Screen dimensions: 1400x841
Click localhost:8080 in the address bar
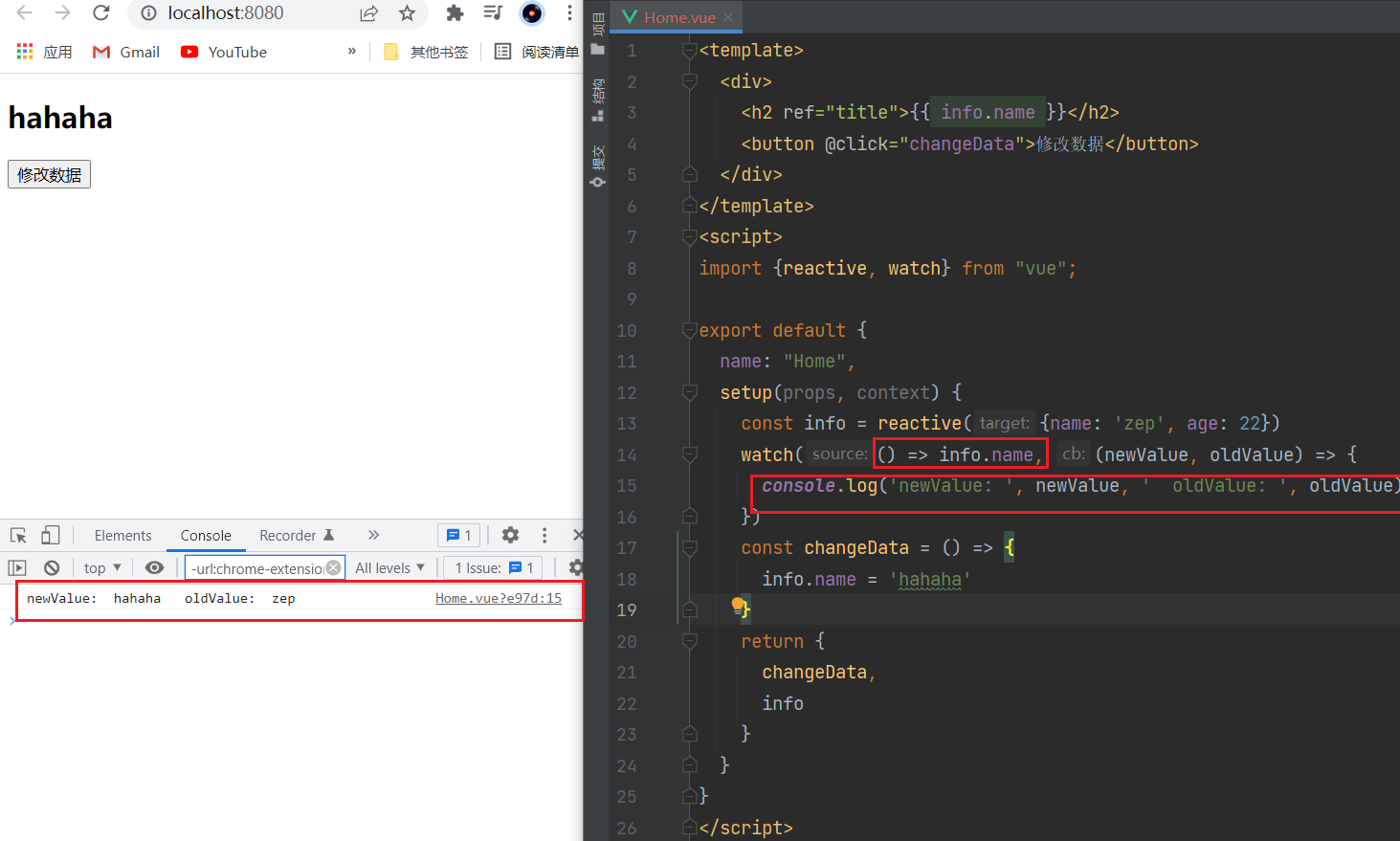(226, 13)
